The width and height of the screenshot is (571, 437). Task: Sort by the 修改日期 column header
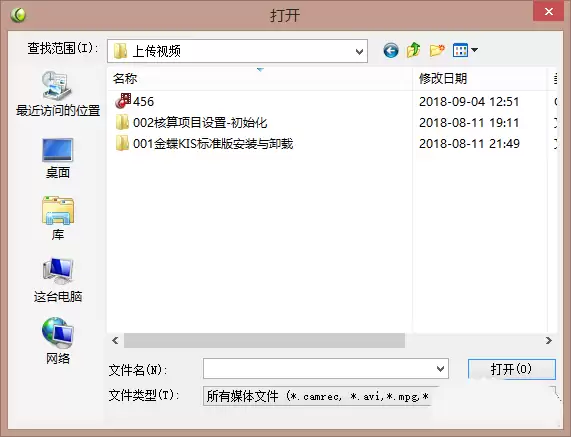443,78
